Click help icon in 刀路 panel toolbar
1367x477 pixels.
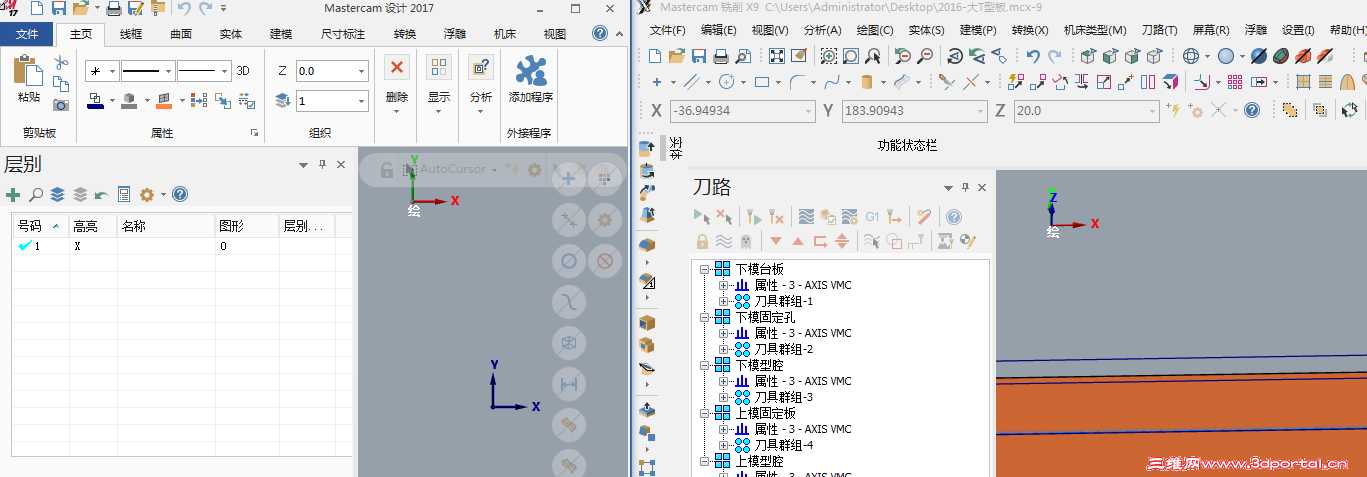click(954, 216)
